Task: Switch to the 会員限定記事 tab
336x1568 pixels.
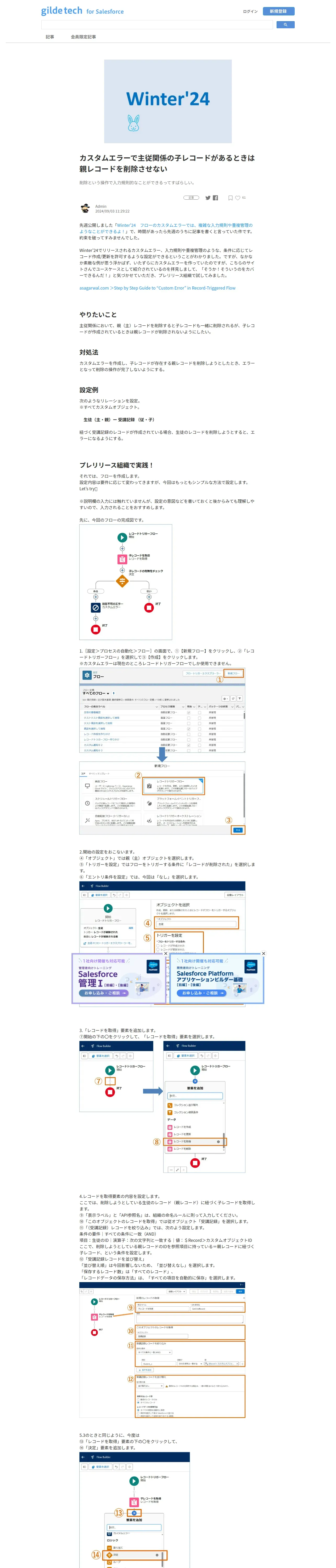Action: click(83, 37)
